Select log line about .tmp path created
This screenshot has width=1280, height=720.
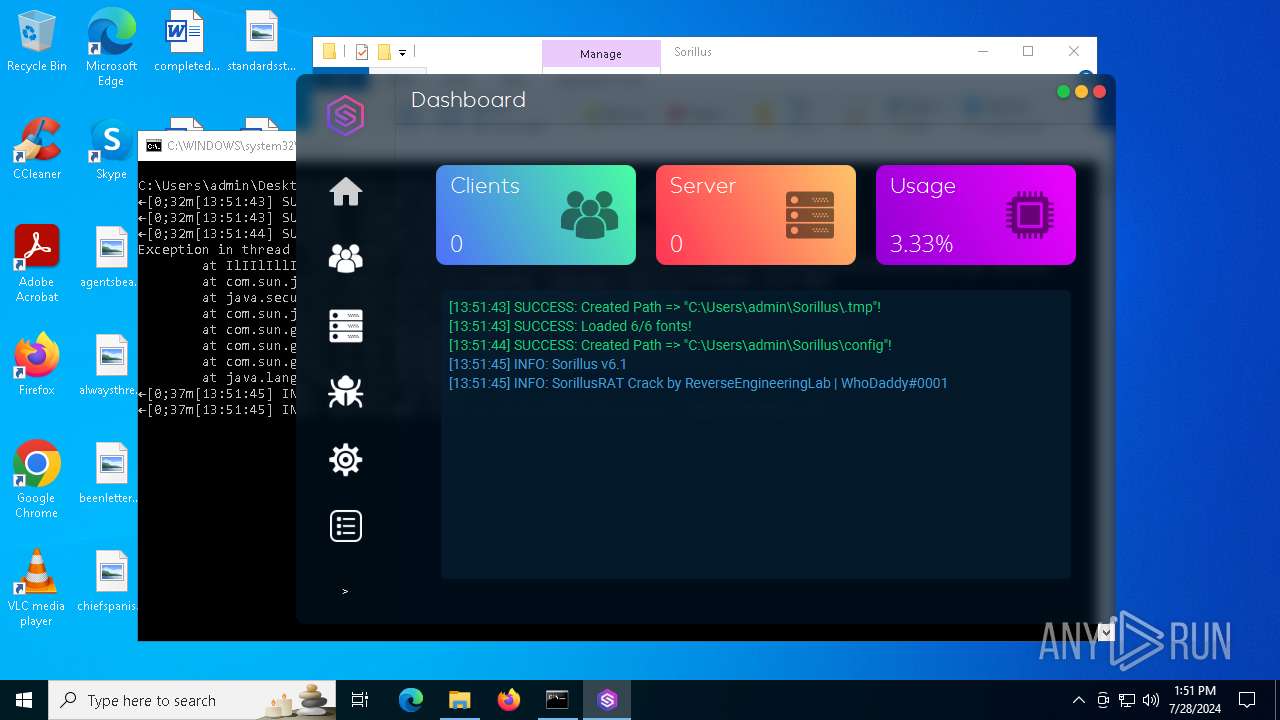click(665, 307)
